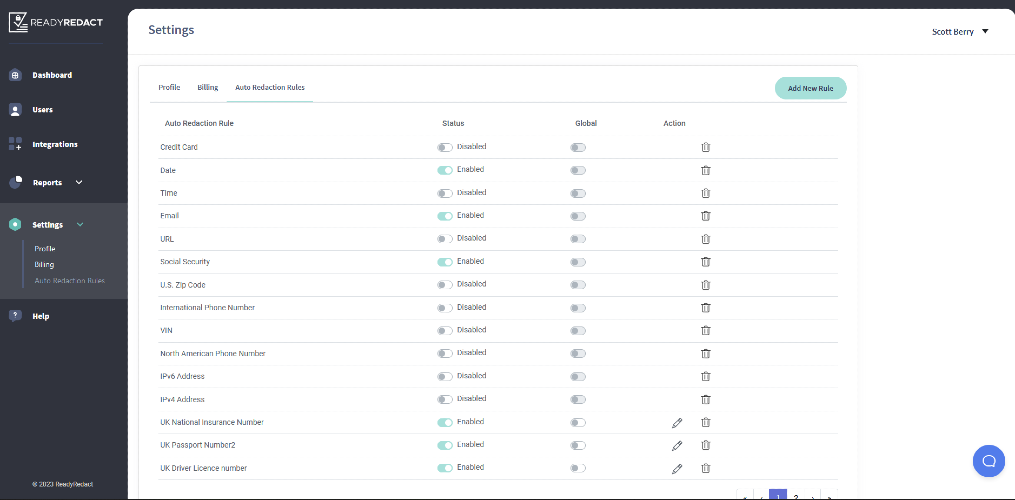The image size is (1015, 500).
Task: Edit the UK Passport Number2 rule
Action: click(x=677, y=446)
